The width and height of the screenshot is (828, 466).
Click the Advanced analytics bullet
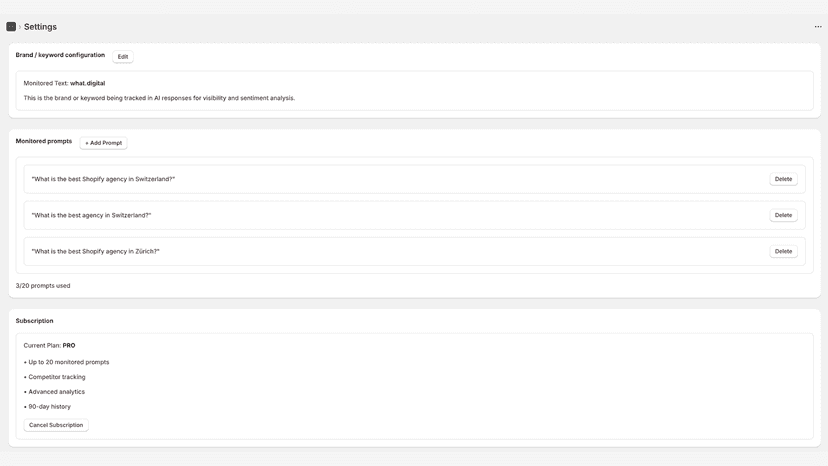pos(54,392)
